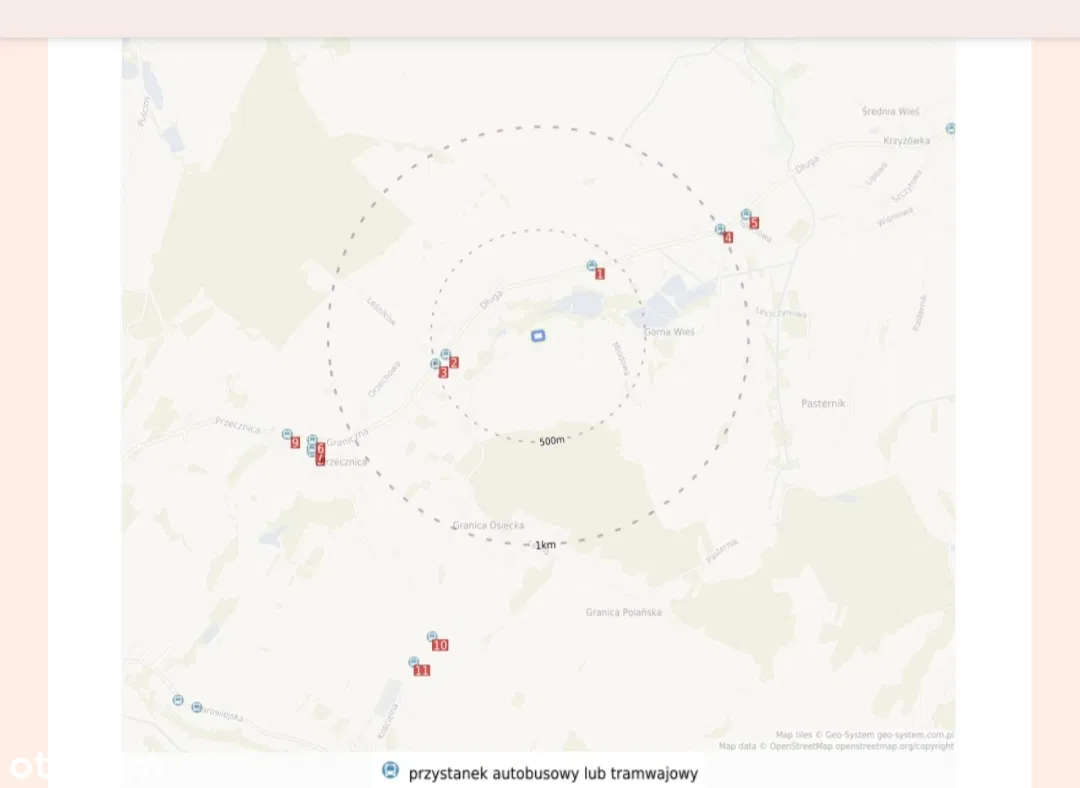Click bus stop icon labelled 1
Screen dimensions: 1080x788
[x=591, y=266]
